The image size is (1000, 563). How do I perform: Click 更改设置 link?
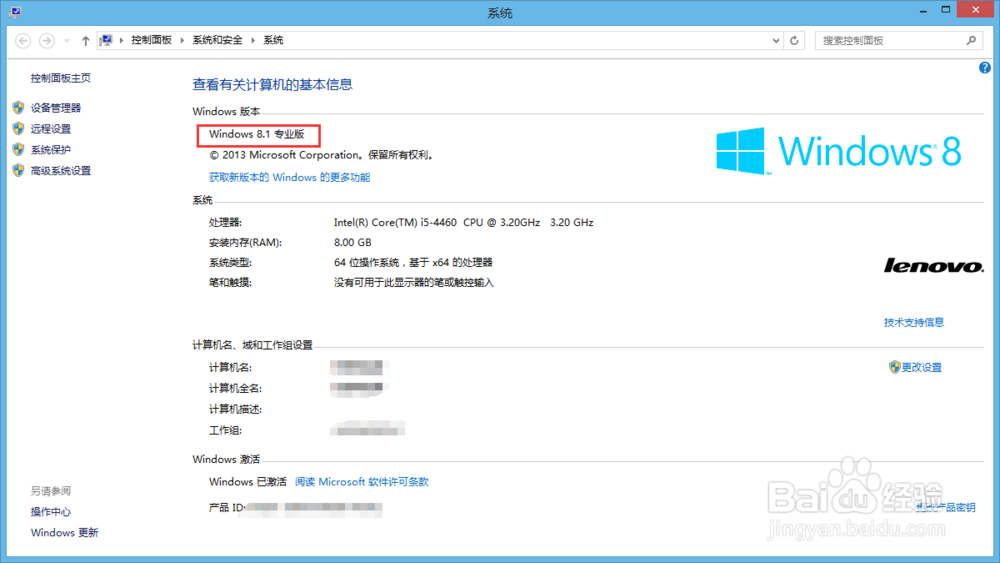[x=922, y=367]
